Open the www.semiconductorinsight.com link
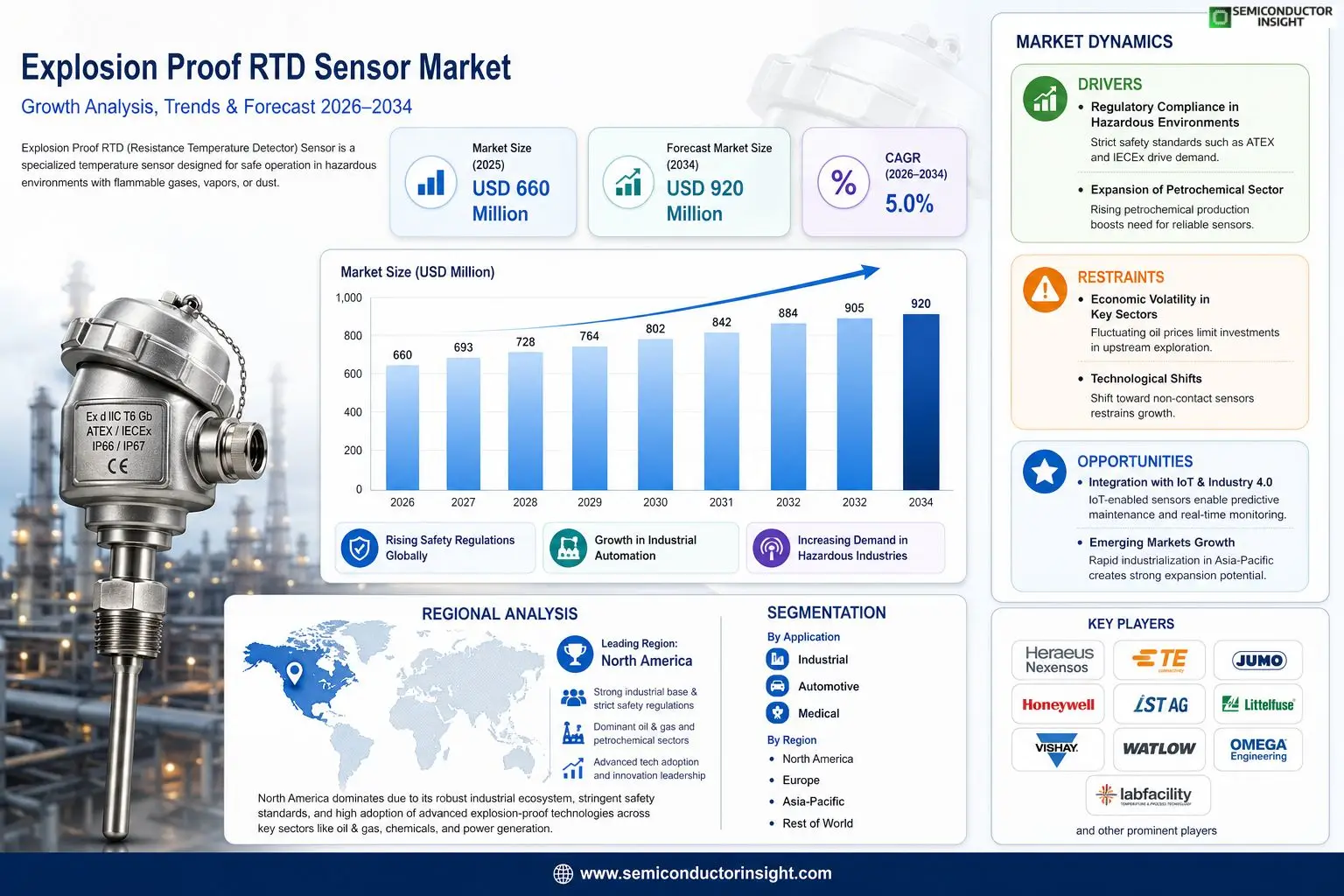The width and height of the screenshot is (1344, 896). tap(705, 873)
